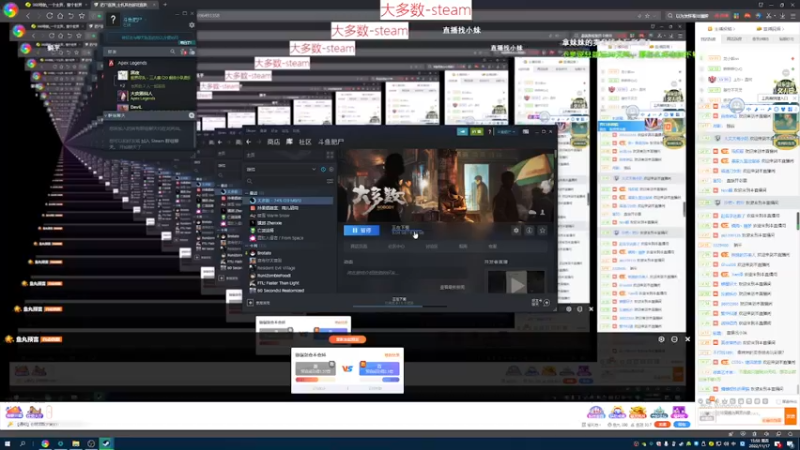The width and height of the screenshot is (800, 450).
Task: Open the Windows Start menu
Action: click(x=7, y=444)
